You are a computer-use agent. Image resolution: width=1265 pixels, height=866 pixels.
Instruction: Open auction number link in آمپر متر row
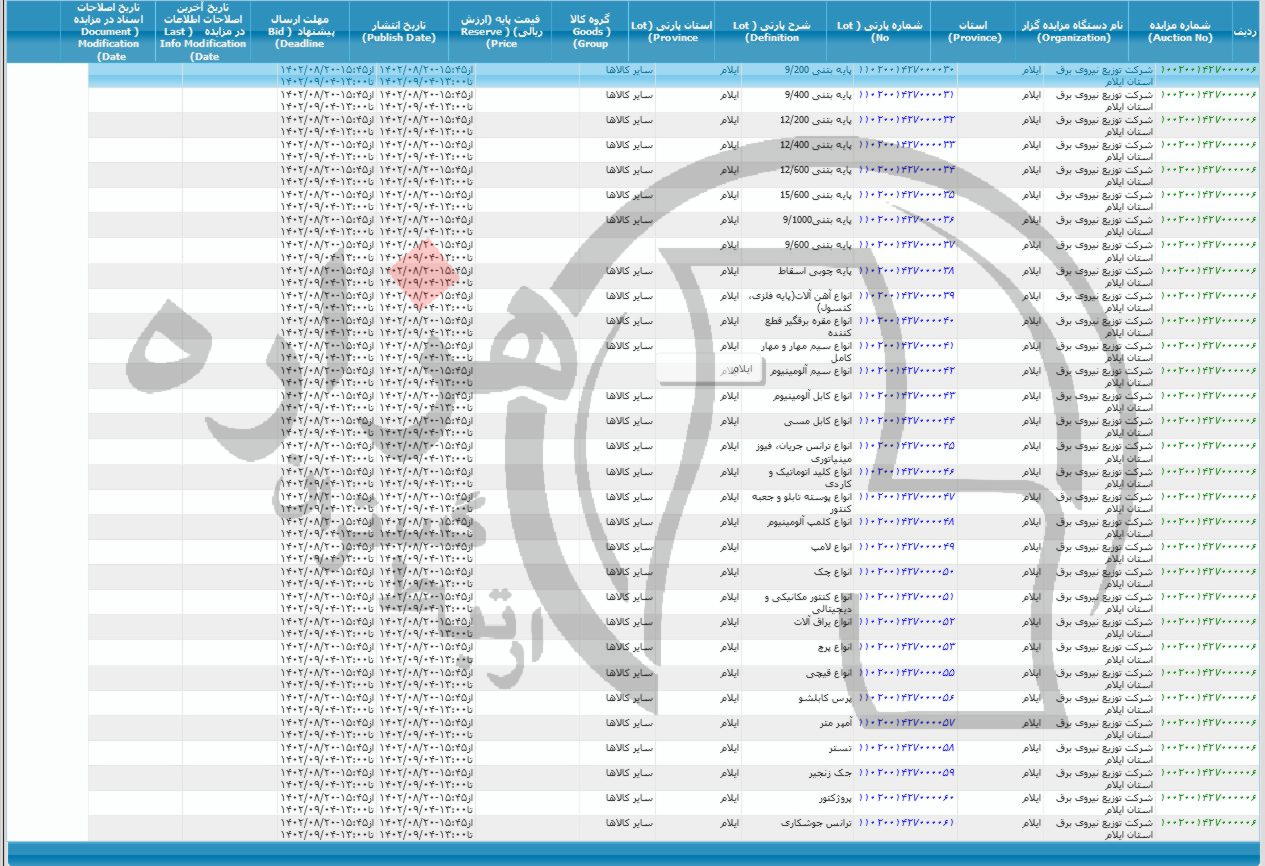[x=1210, y=722]
